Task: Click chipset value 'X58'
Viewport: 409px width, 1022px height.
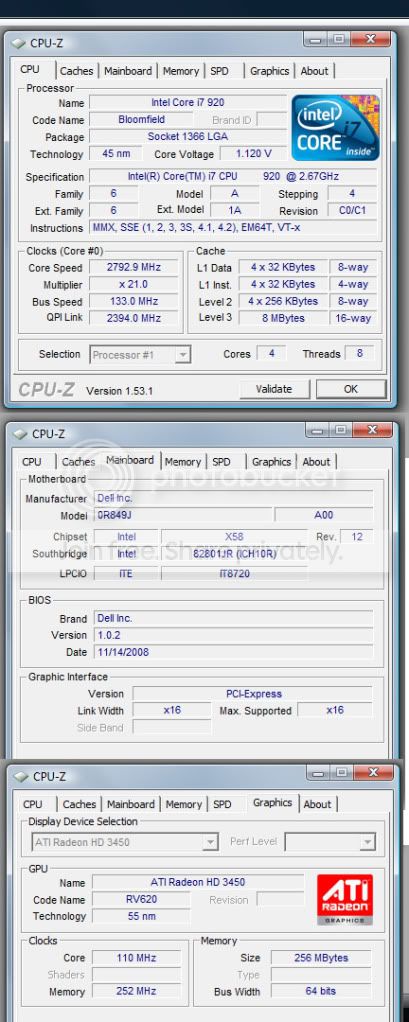Action: coord(234,537)
